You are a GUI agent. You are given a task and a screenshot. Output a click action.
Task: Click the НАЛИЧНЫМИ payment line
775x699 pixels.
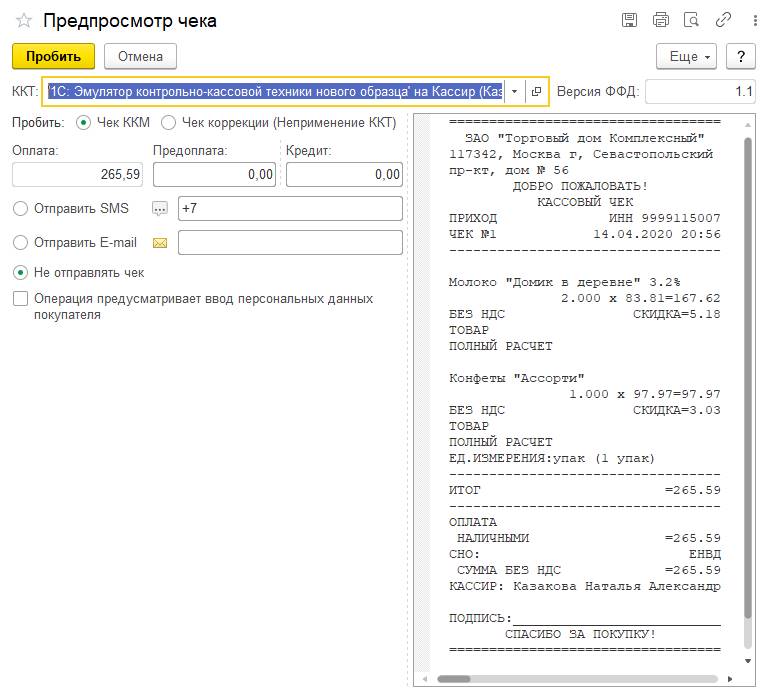[589, 538]
